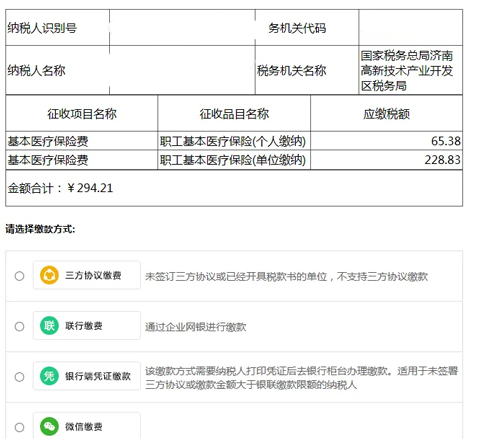Click 职工基本医疗保险(单位缴纳) cell
480x439 pixels.
(x=234, y=160)
